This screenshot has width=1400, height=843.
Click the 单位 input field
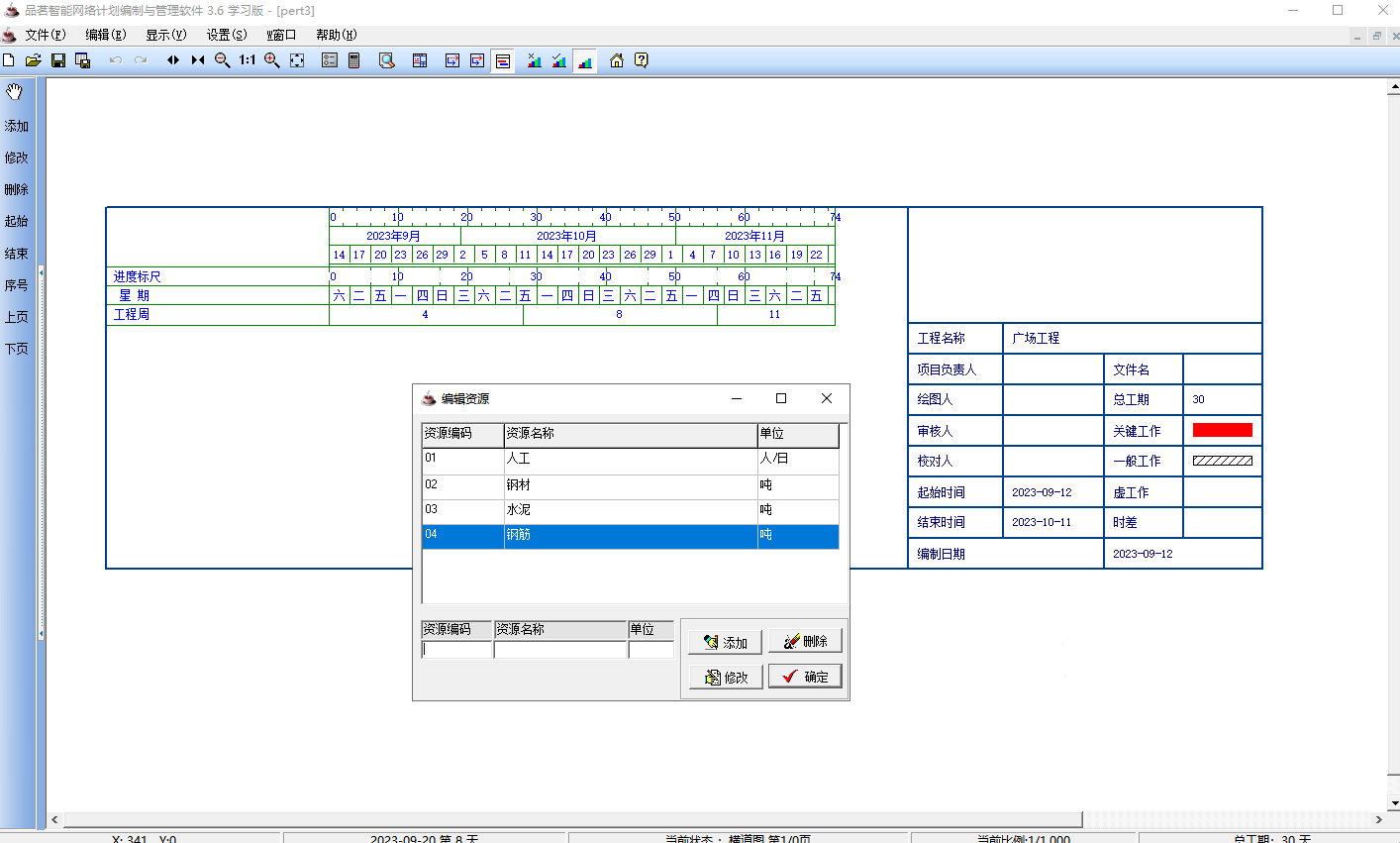click(x=650, y=650)
